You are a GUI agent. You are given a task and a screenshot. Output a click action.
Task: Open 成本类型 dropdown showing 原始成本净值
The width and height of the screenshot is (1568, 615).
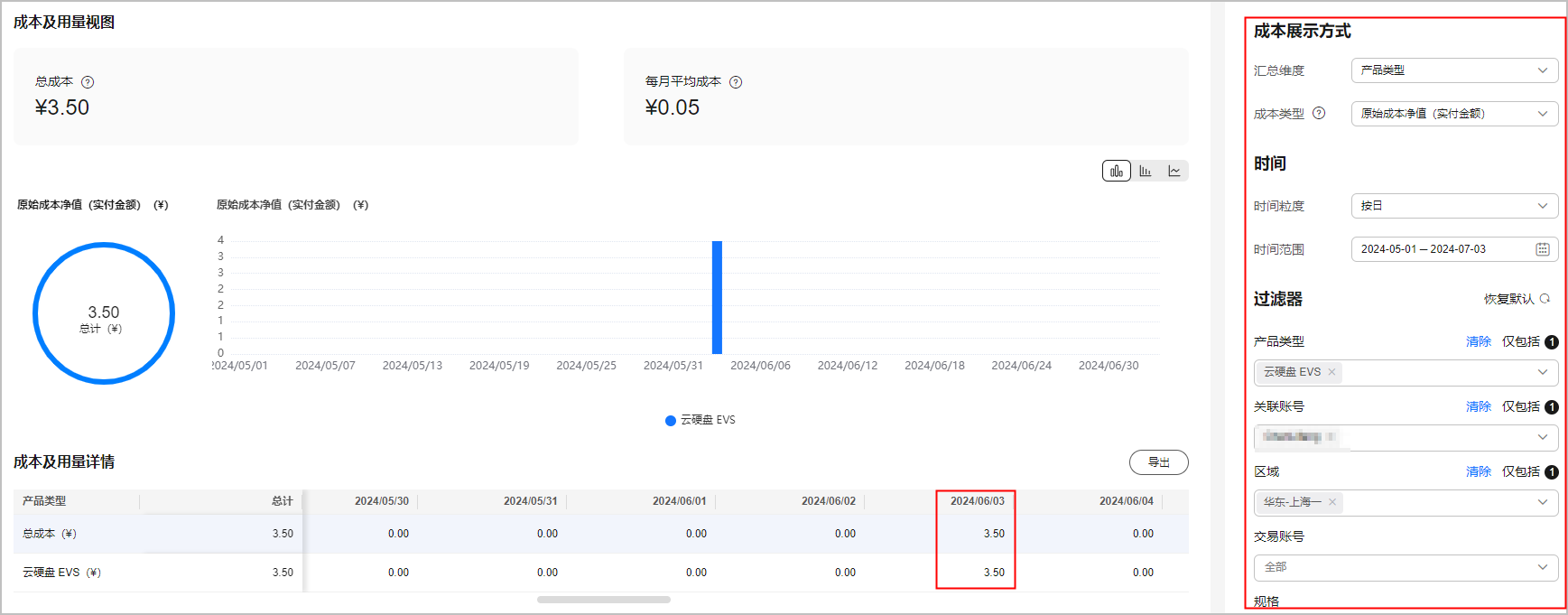point(1454,114)
